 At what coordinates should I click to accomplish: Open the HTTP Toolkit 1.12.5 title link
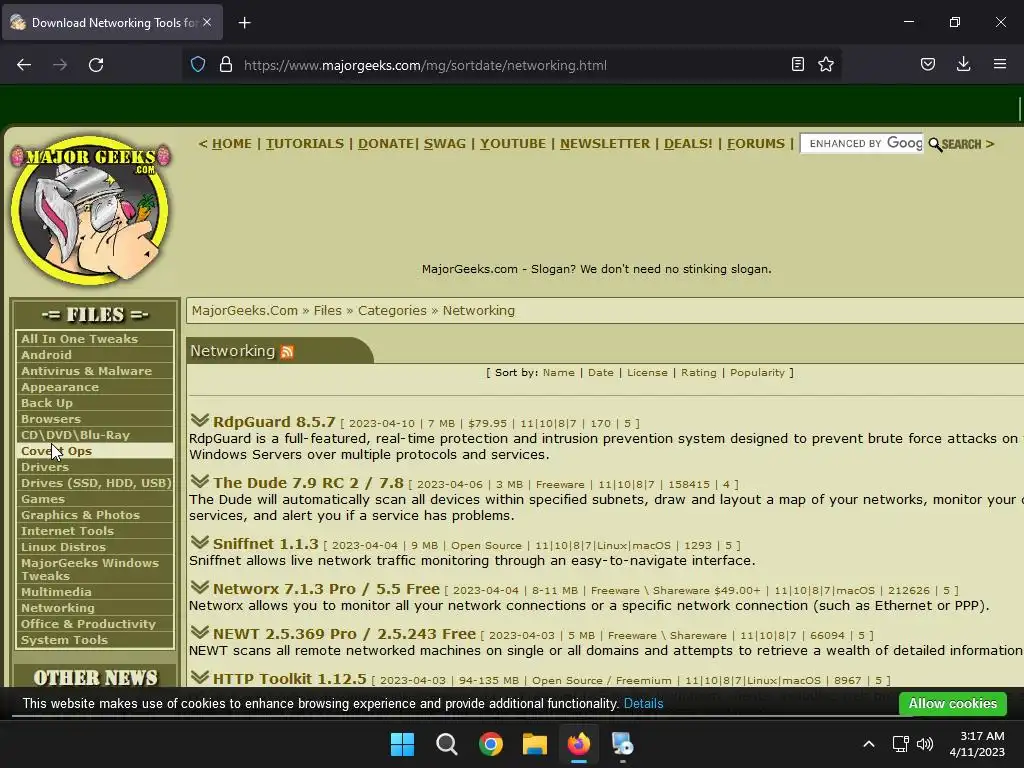point(290,679)
